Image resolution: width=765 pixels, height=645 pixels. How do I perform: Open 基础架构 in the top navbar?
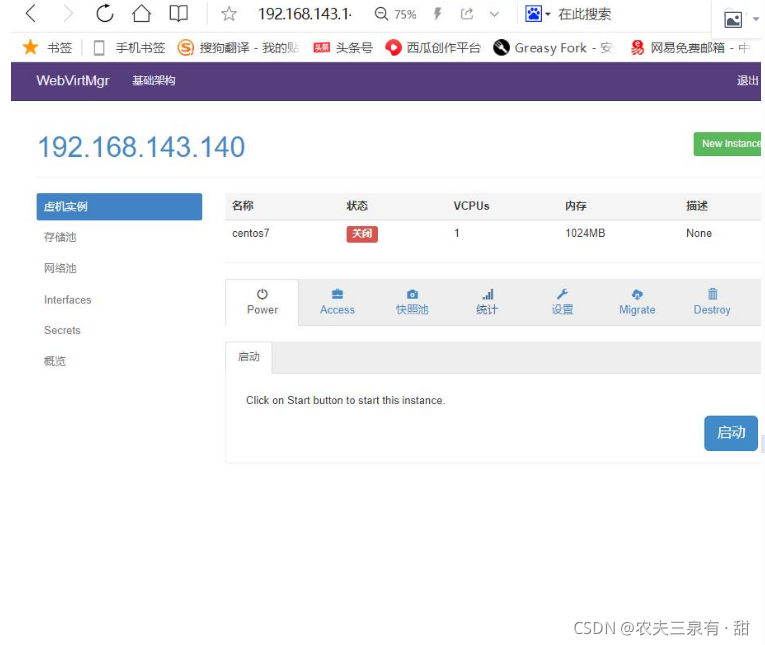tap(154, 81)
